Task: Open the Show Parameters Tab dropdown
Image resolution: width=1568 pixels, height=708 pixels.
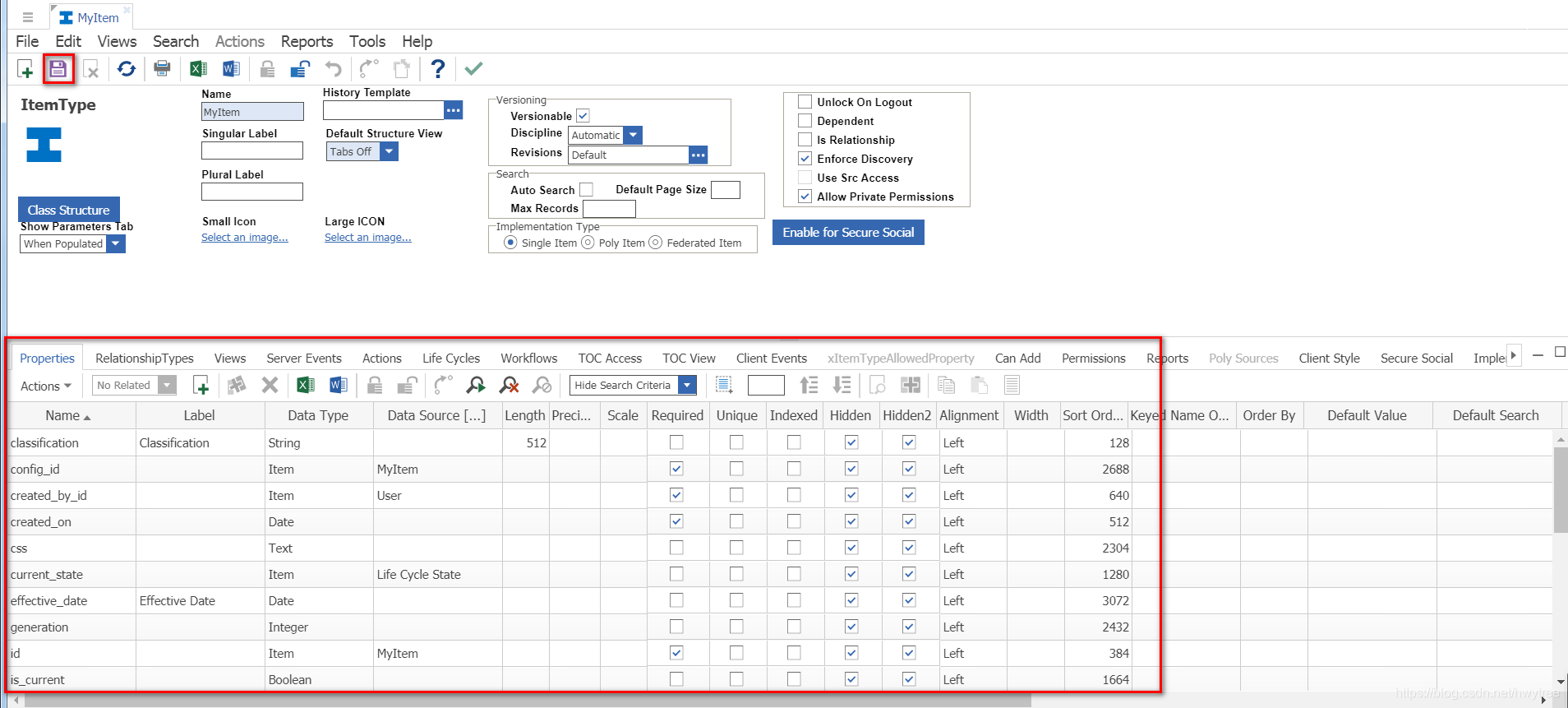Action: tap(116, 243)
